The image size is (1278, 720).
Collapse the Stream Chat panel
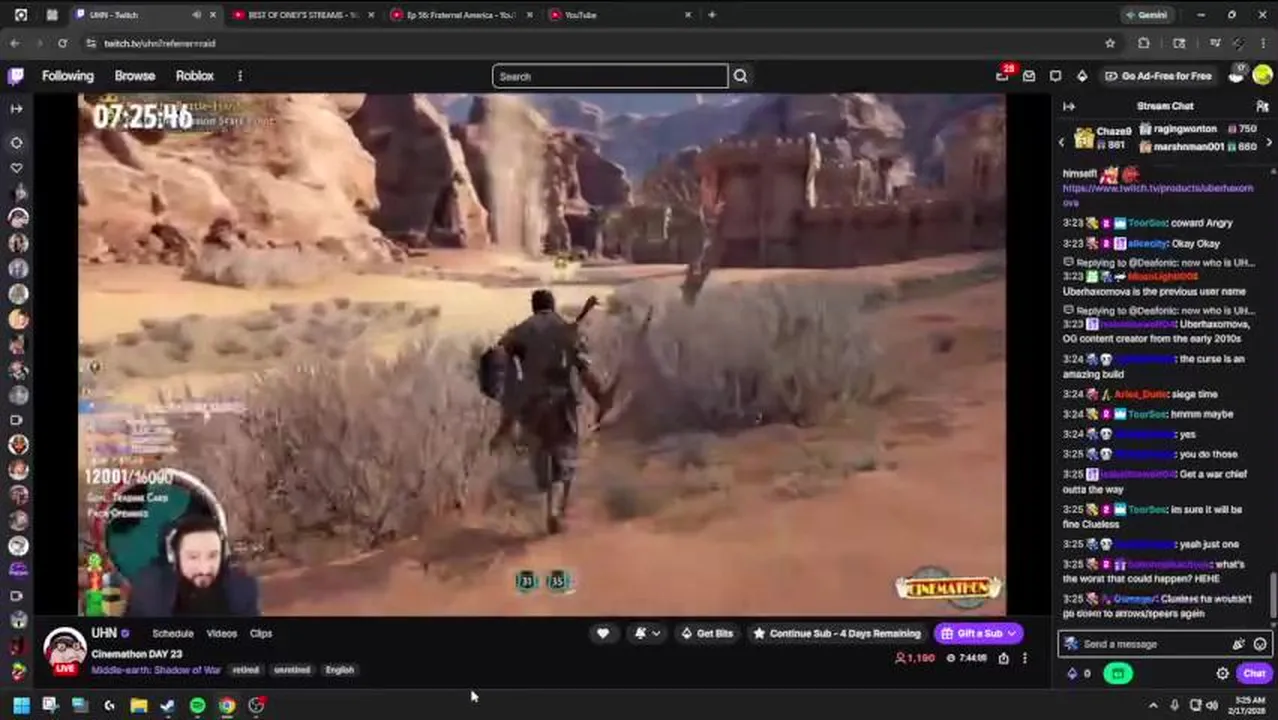pos(1069,106)
